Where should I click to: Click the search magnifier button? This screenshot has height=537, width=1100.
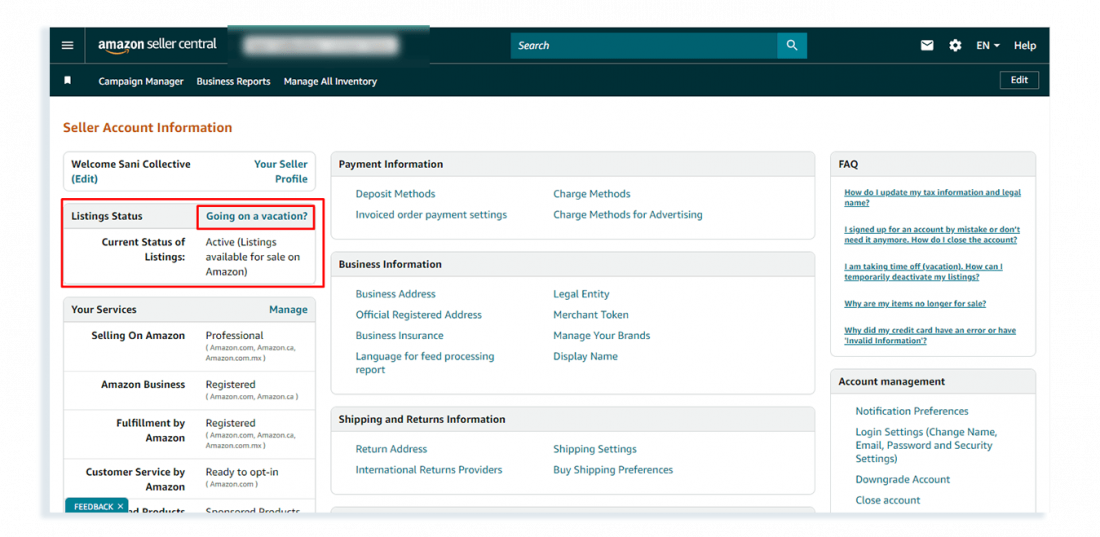[x=792, y=46]
